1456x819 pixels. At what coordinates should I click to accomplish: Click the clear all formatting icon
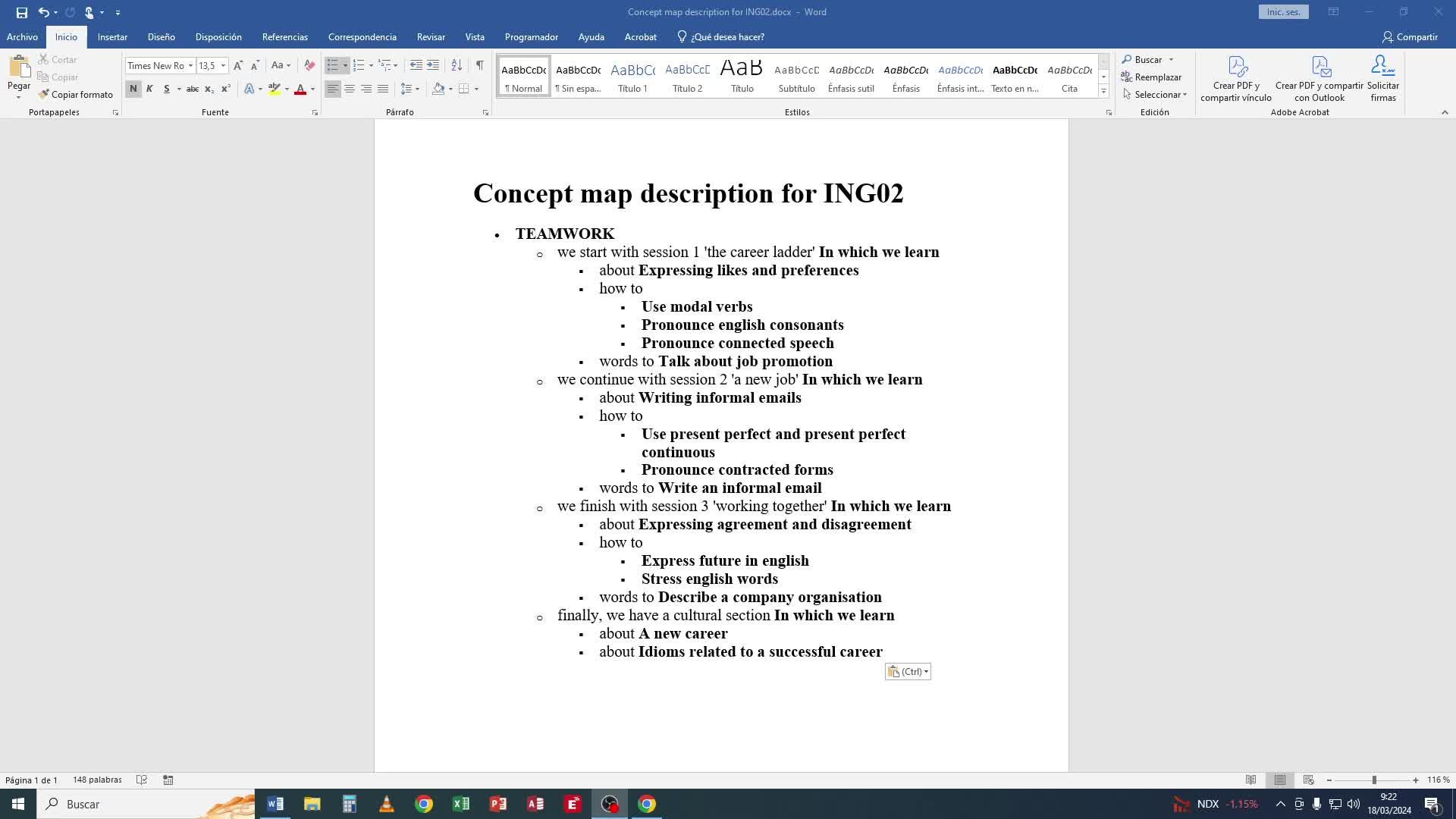pos(309,65)
